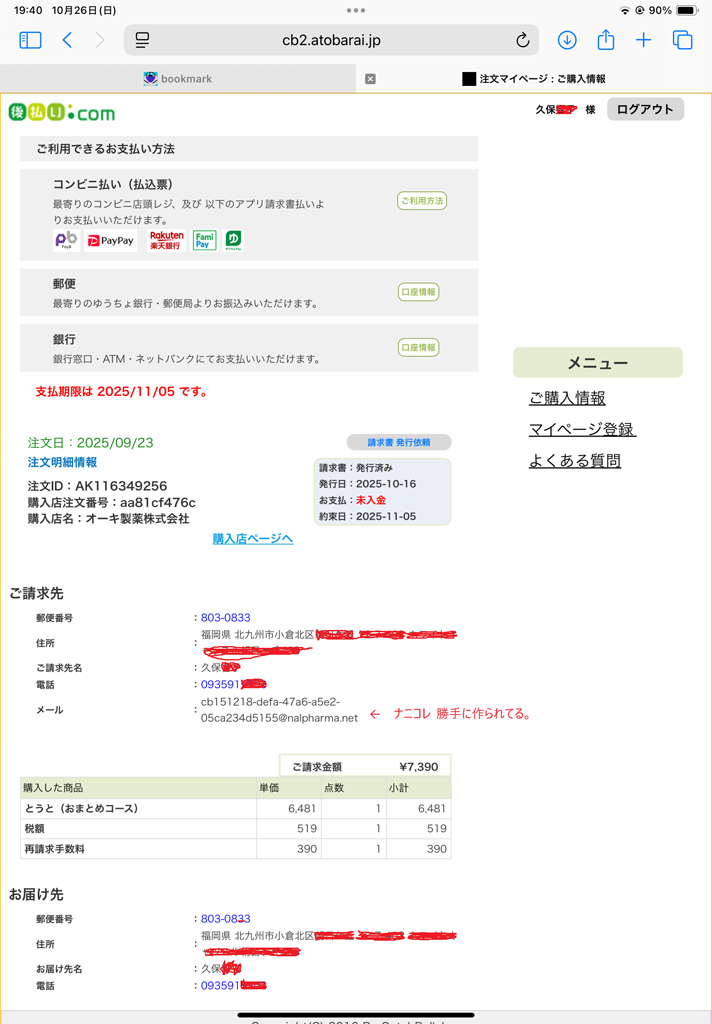Open ご購入情報 in the menu
Screen dimensions: 712x1024
point(567,398)
